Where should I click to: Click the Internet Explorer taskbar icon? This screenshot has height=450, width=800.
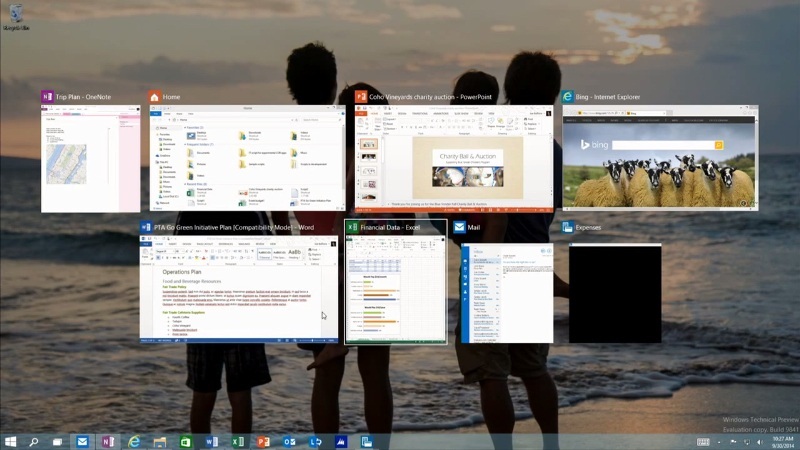[x=134, y=441]
